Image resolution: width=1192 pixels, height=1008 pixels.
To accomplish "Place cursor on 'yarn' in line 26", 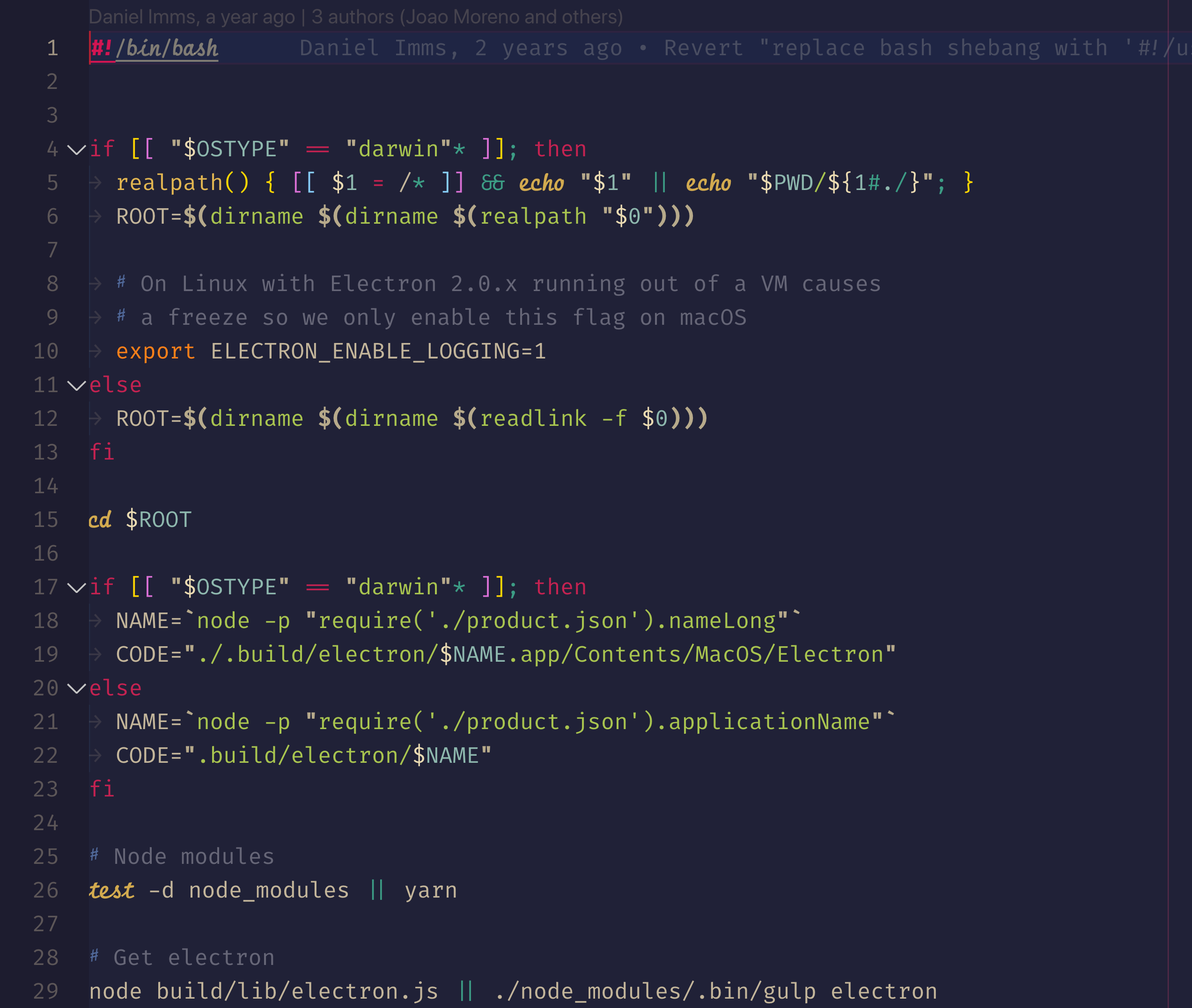I will 431,890.
